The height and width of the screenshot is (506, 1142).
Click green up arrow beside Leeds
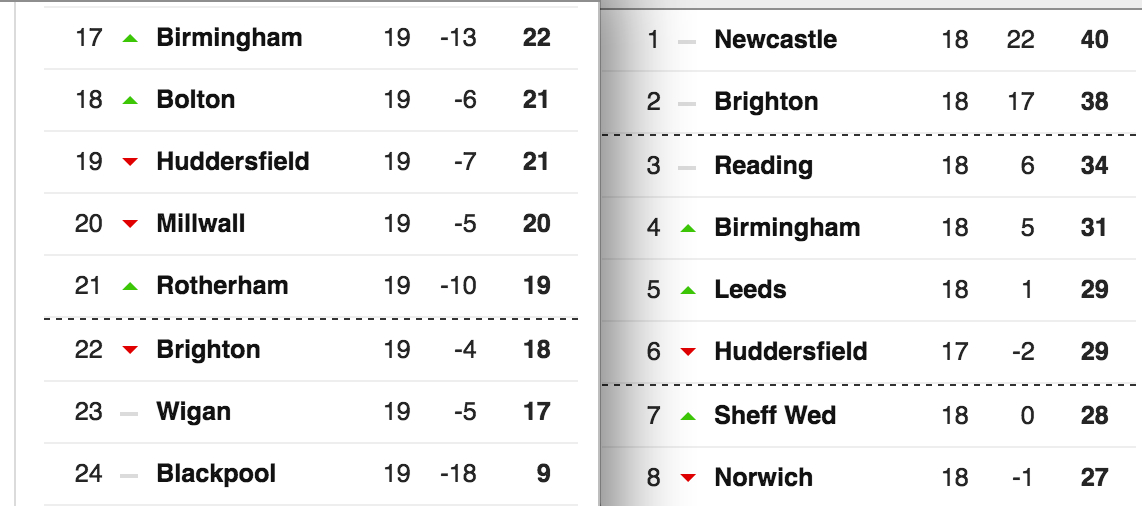coord(688,290)
